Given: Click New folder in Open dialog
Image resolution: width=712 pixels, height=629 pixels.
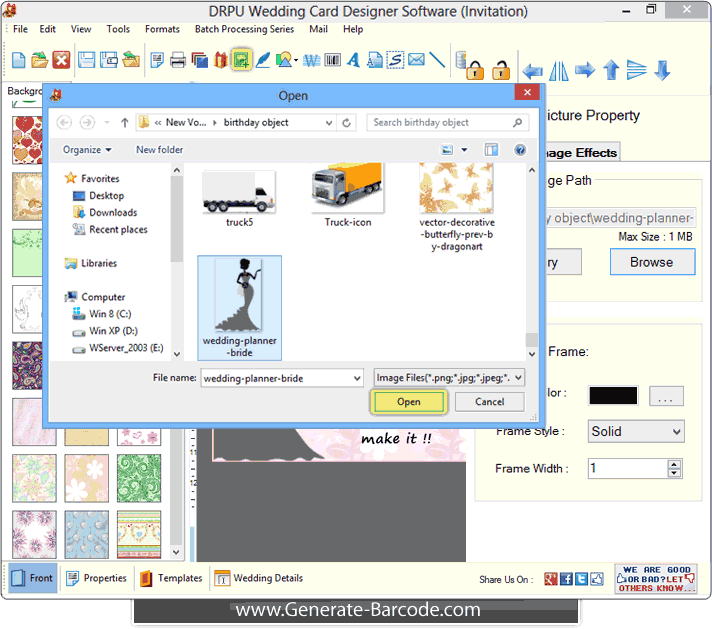Looking at the screenshot, I should pos(159,150).
